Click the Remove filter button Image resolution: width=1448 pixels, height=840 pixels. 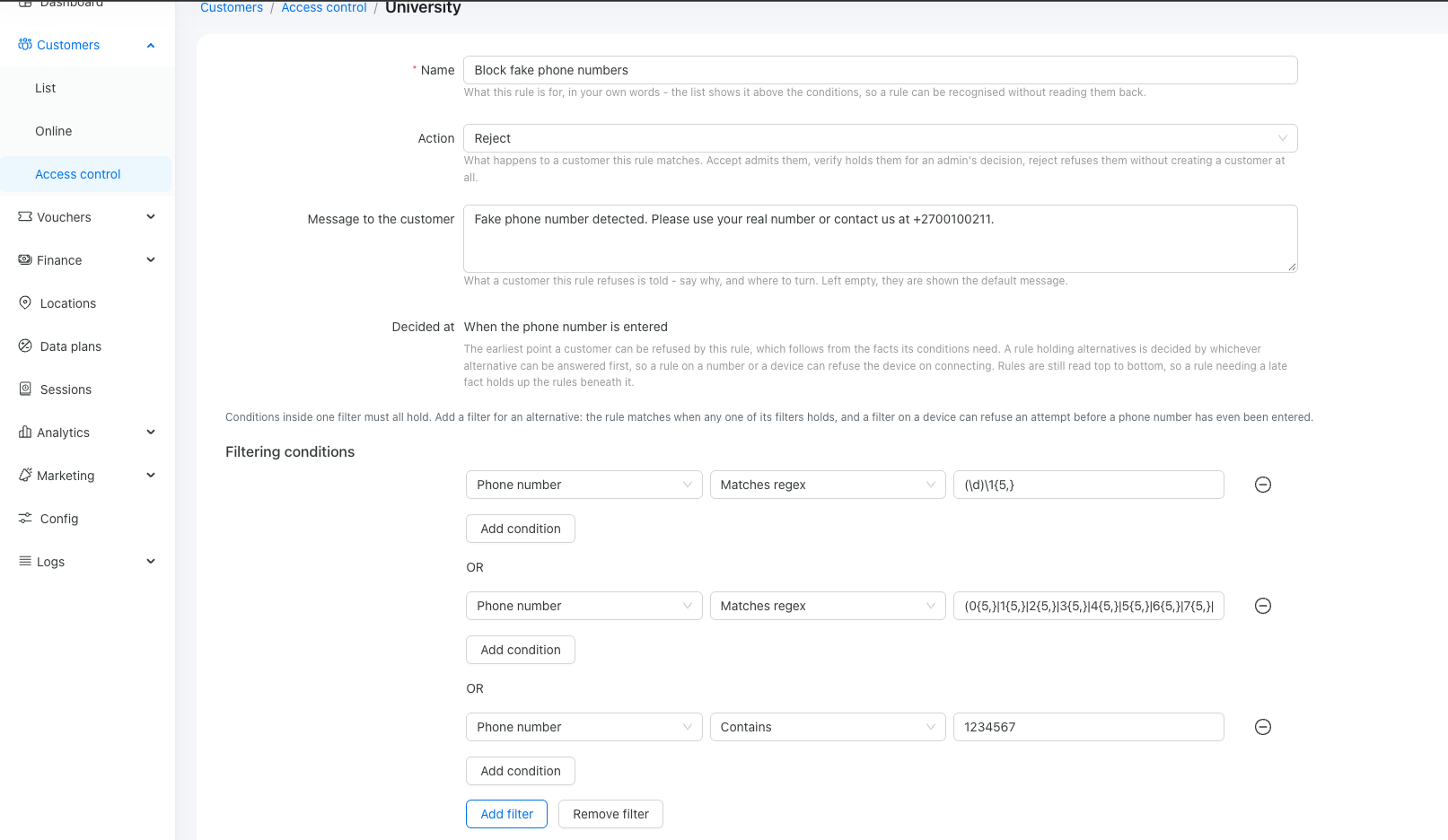(610, 814)
